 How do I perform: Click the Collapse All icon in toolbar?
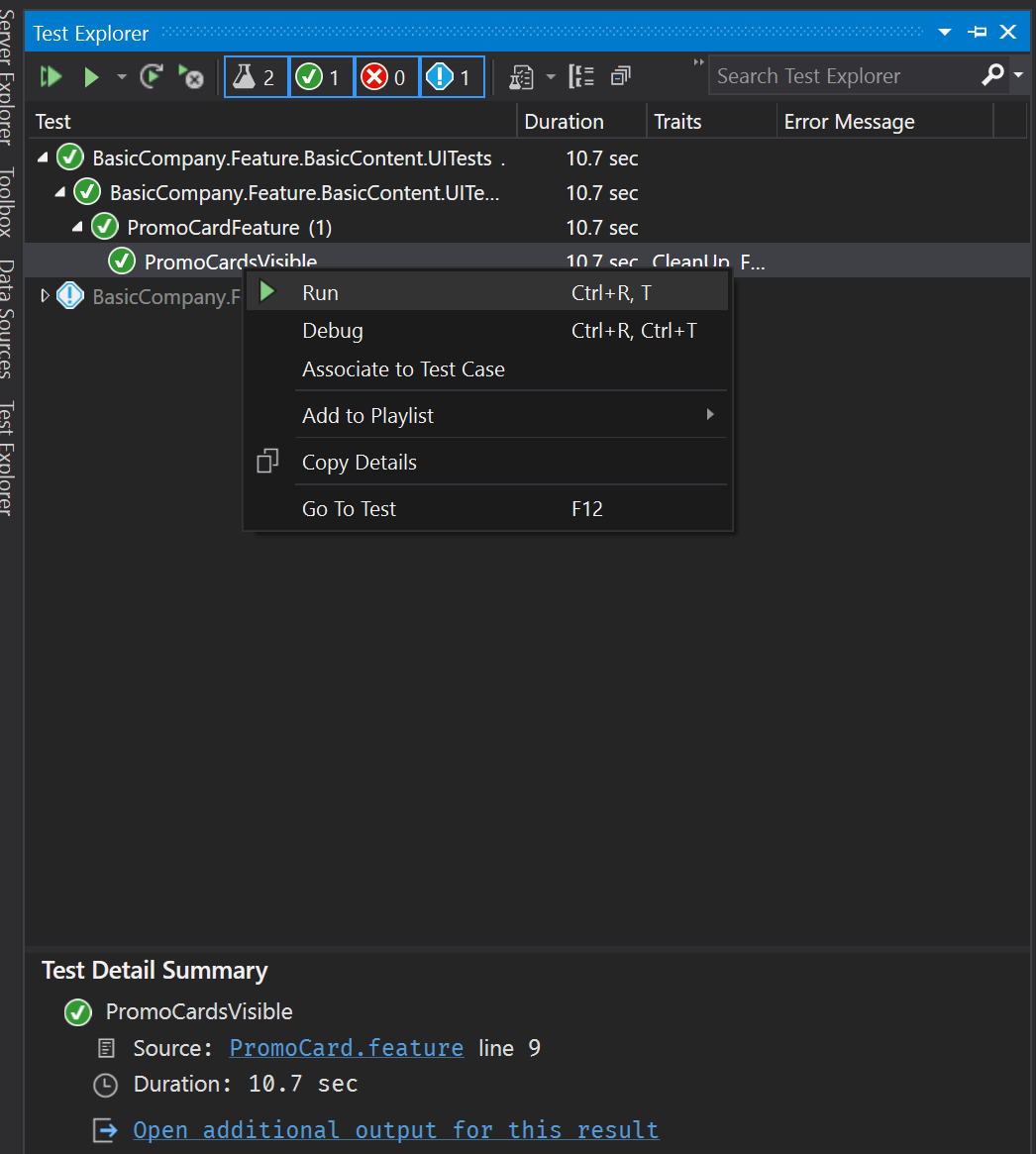[x=621, y=77]
